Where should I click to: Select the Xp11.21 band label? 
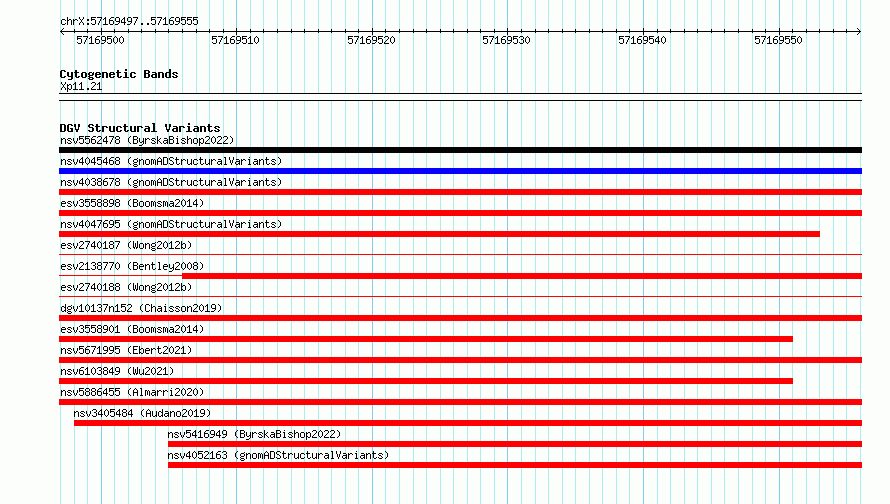[81, 86]
